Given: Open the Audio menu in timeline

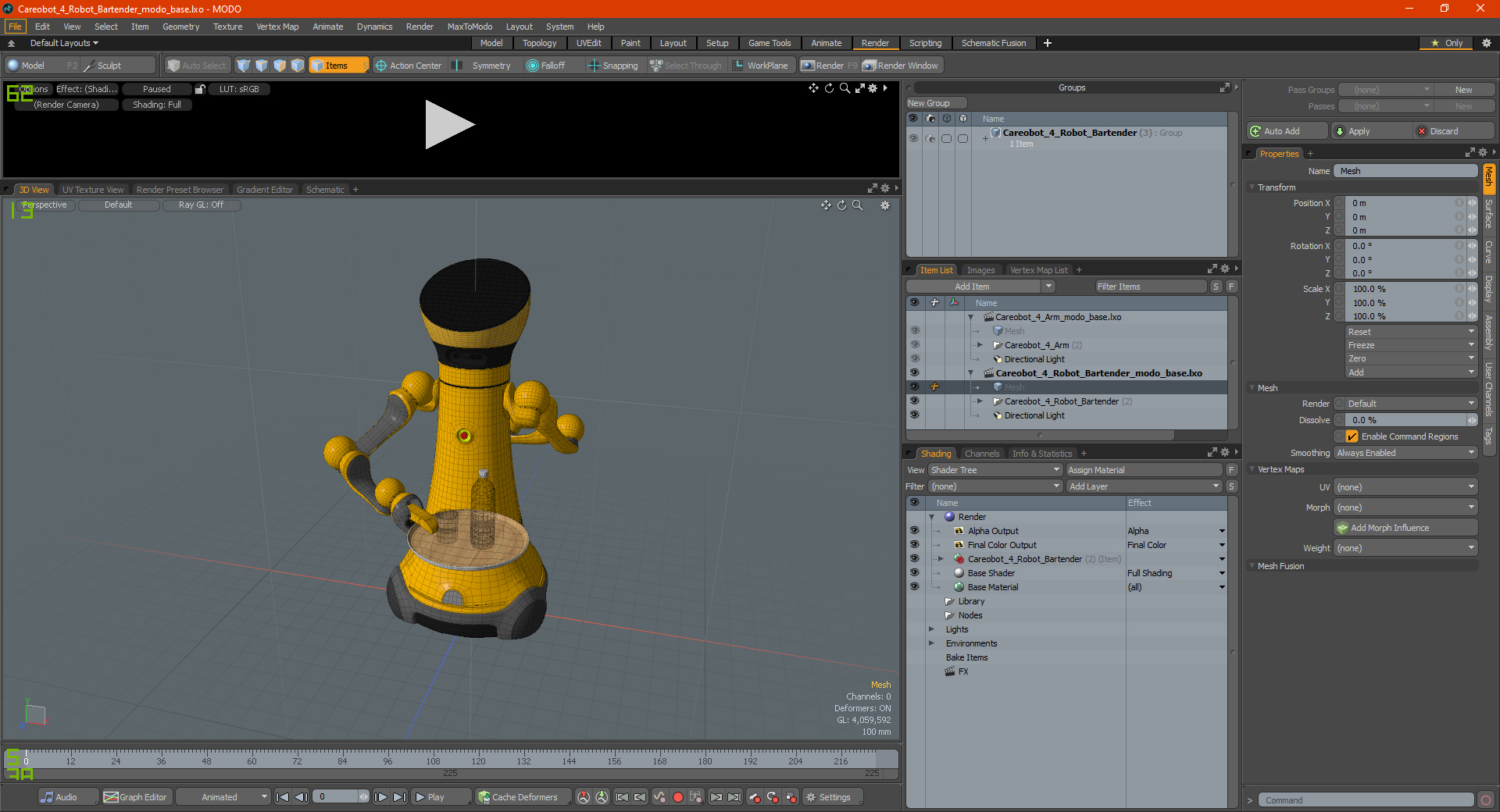Looking at the screenshot, I should 68,797.
